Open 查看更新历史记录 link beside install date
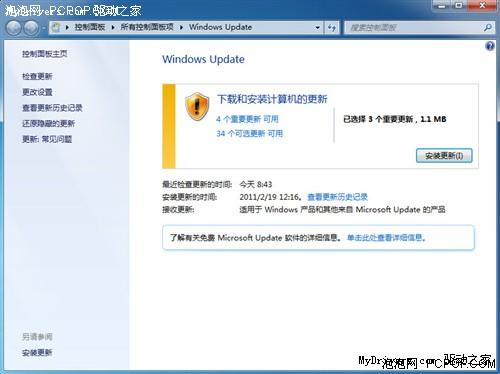The height and width of the screenshot is (374, 500). coord(337,197)
